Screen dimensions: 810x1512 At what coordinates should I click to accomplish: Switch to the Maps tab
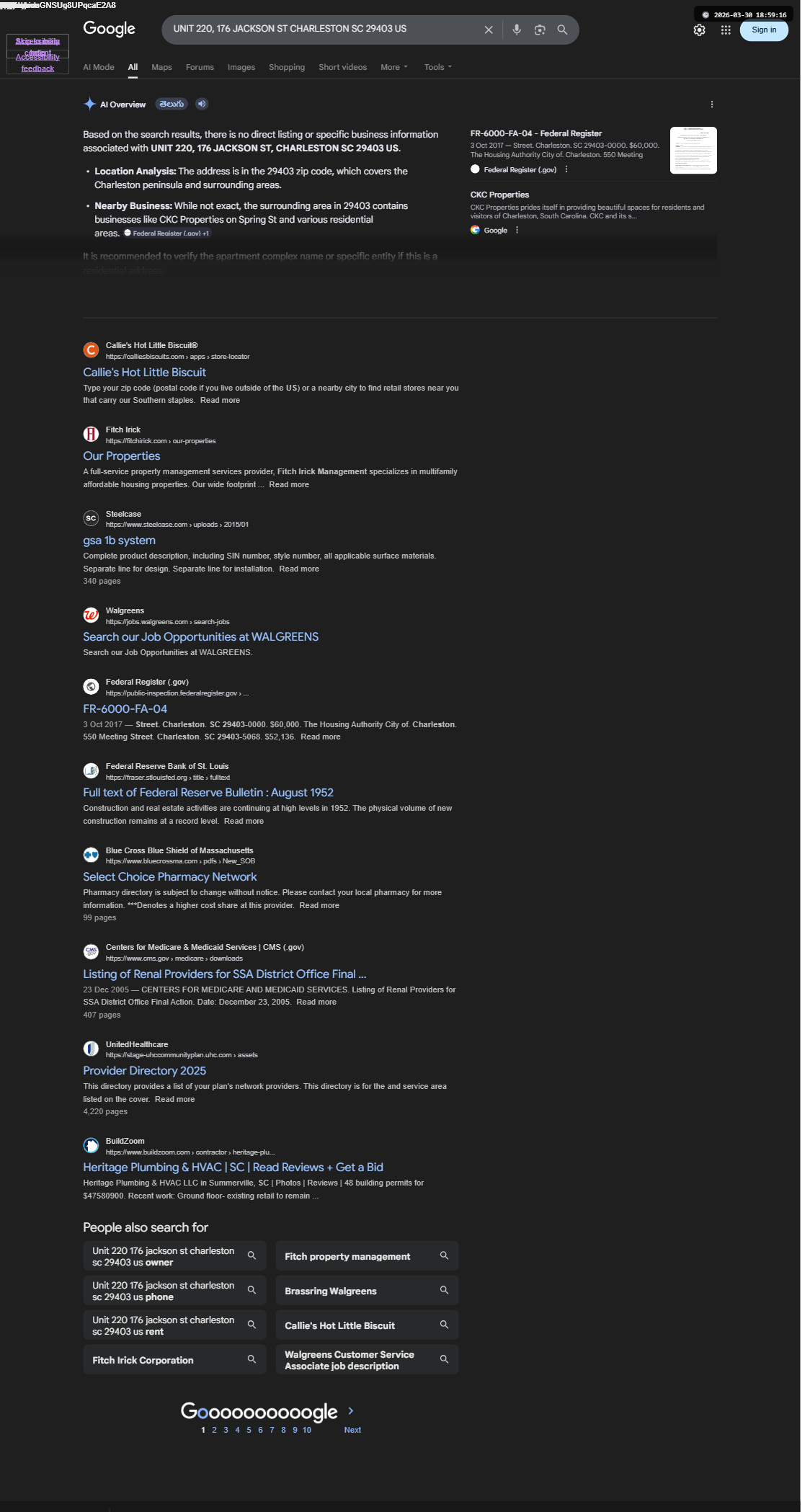point(161,67)
